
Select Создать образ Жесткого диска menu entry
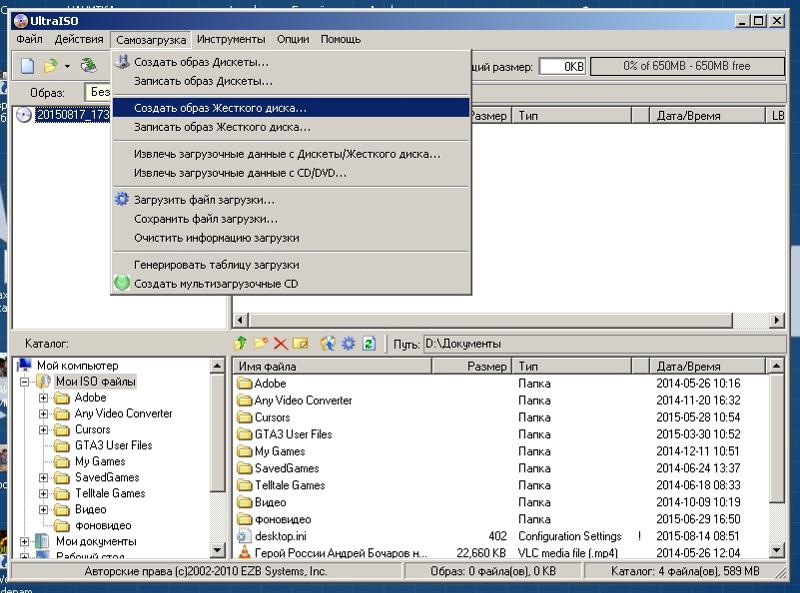click(x=220, y=107)
